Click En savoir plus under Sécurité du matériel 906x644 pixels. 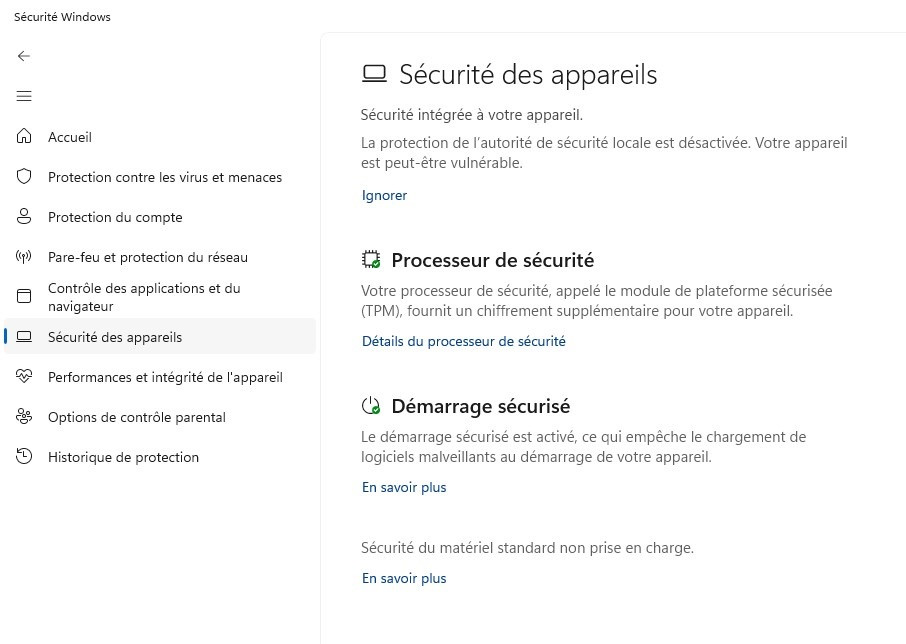tap(404, 578)
